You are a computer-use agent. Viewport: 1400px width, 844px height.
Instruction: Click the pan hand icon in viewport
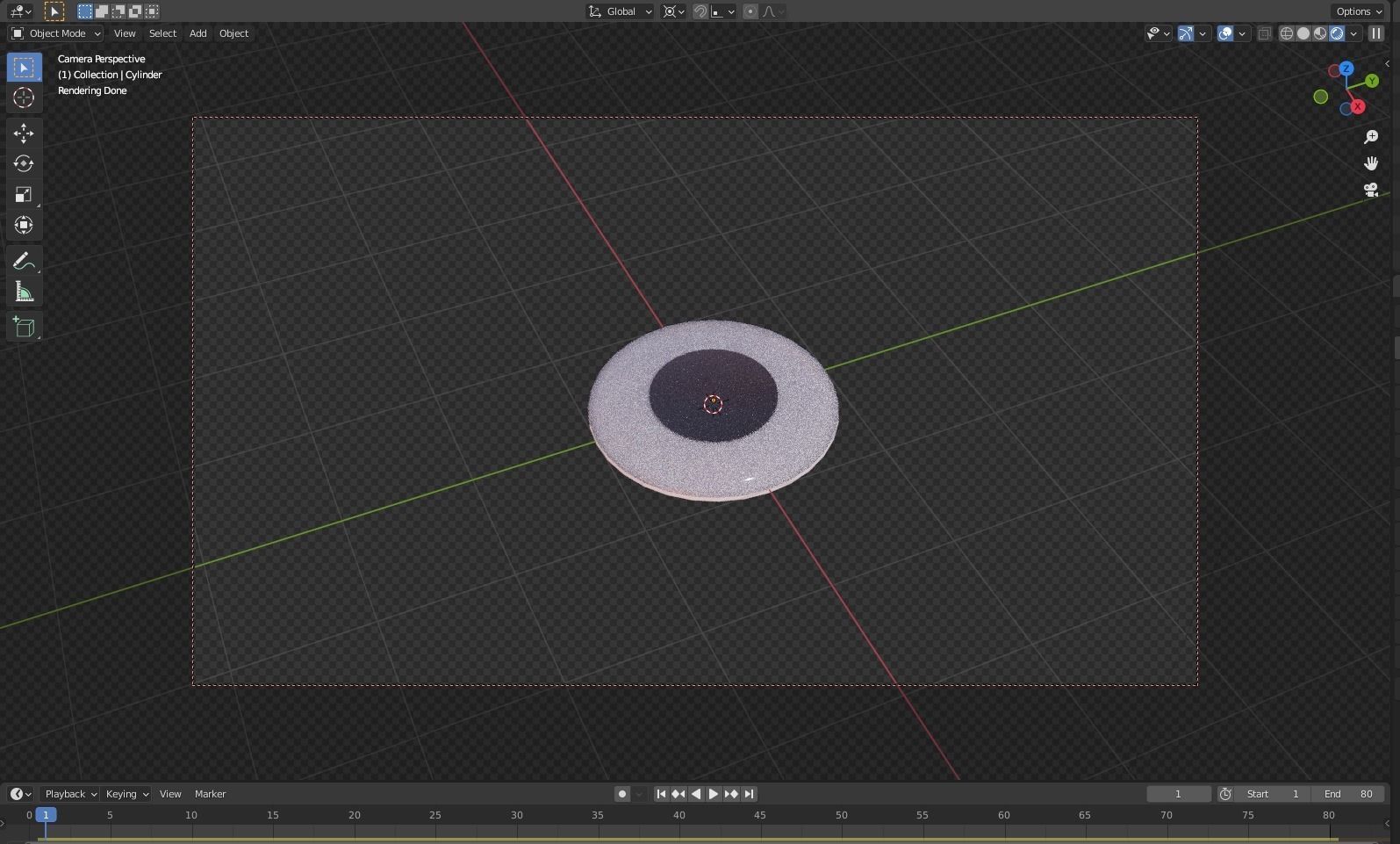click(1371, 163)
